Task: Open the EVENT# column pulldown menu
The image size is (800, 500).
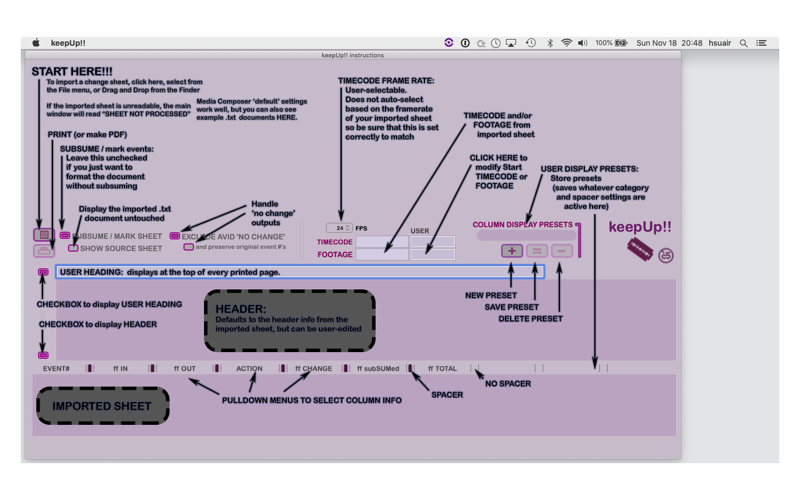Action: (56, 368)
